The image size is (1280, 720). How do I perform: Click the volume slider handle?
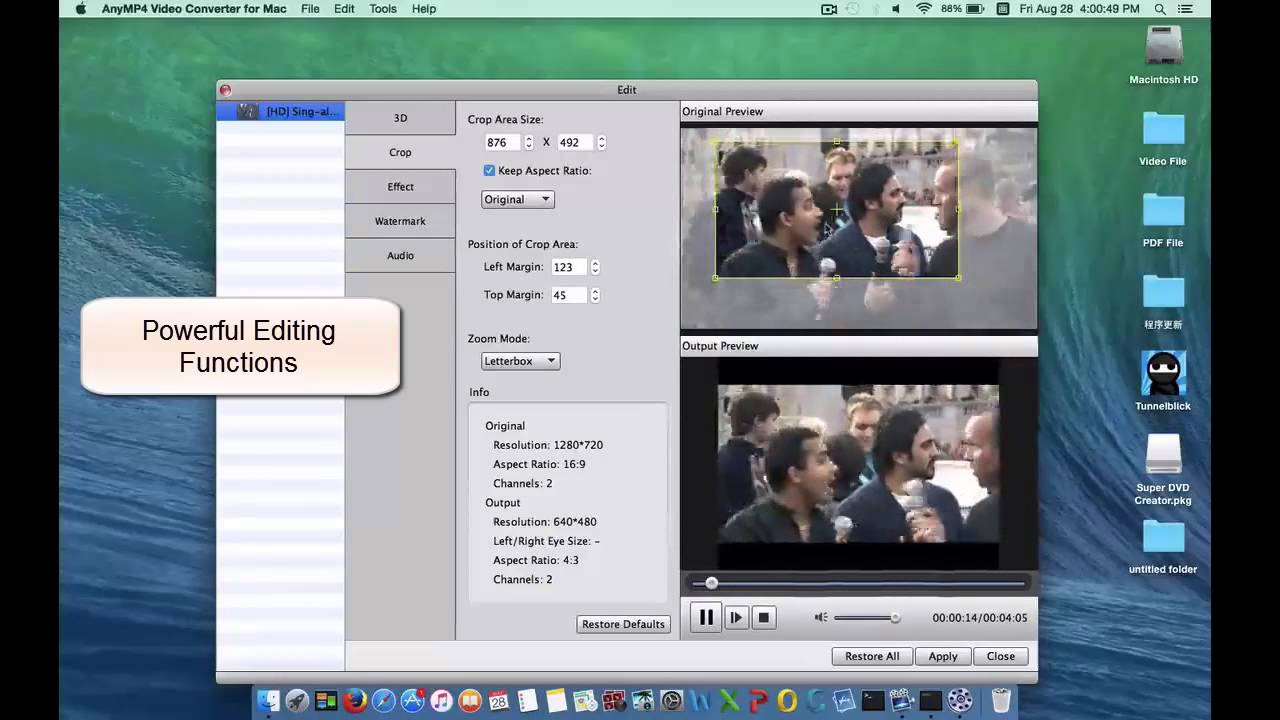pos(895,618)
